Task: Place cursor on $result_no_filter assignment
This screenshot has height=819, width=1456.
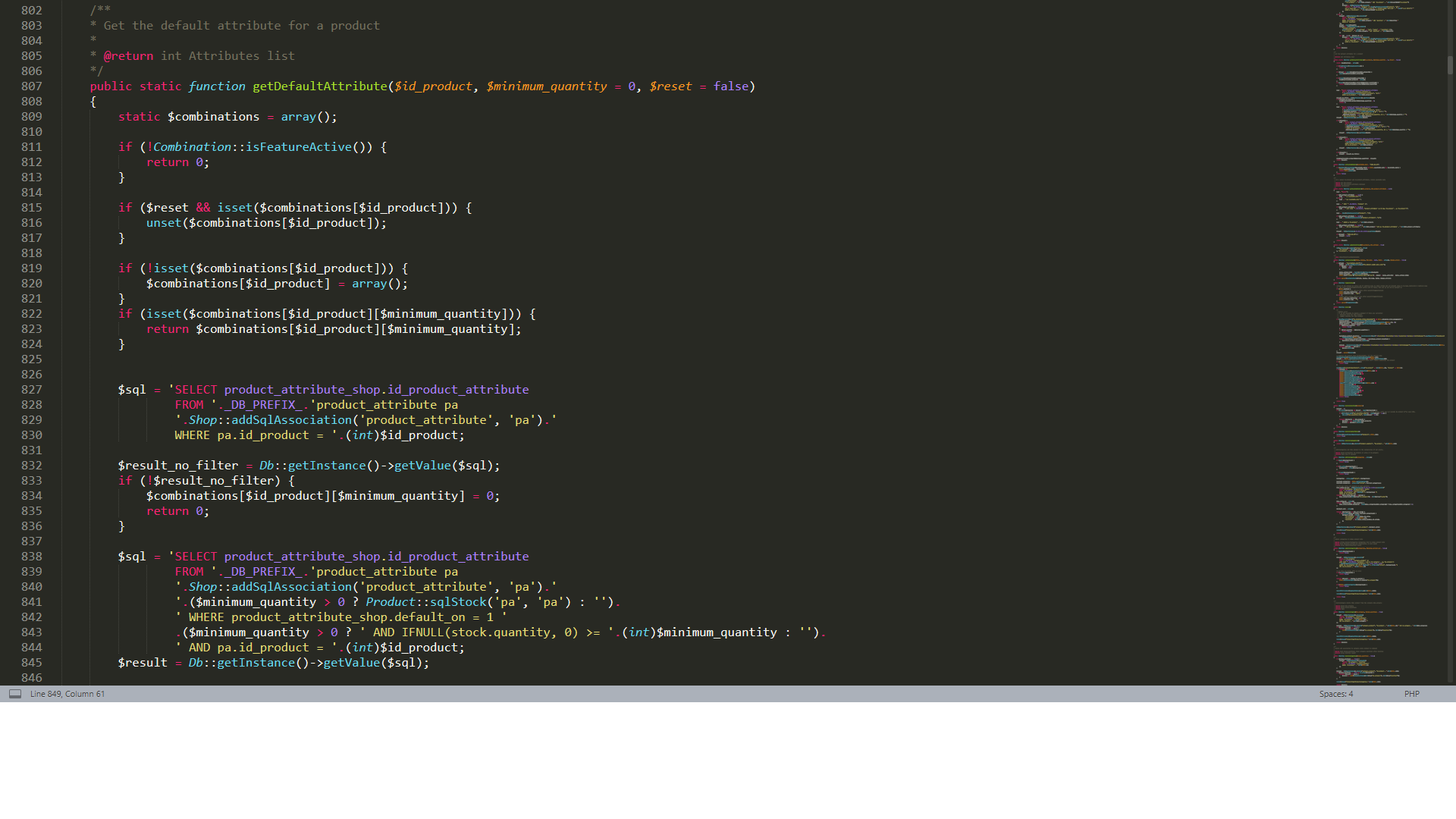Action: pos(177,466)
